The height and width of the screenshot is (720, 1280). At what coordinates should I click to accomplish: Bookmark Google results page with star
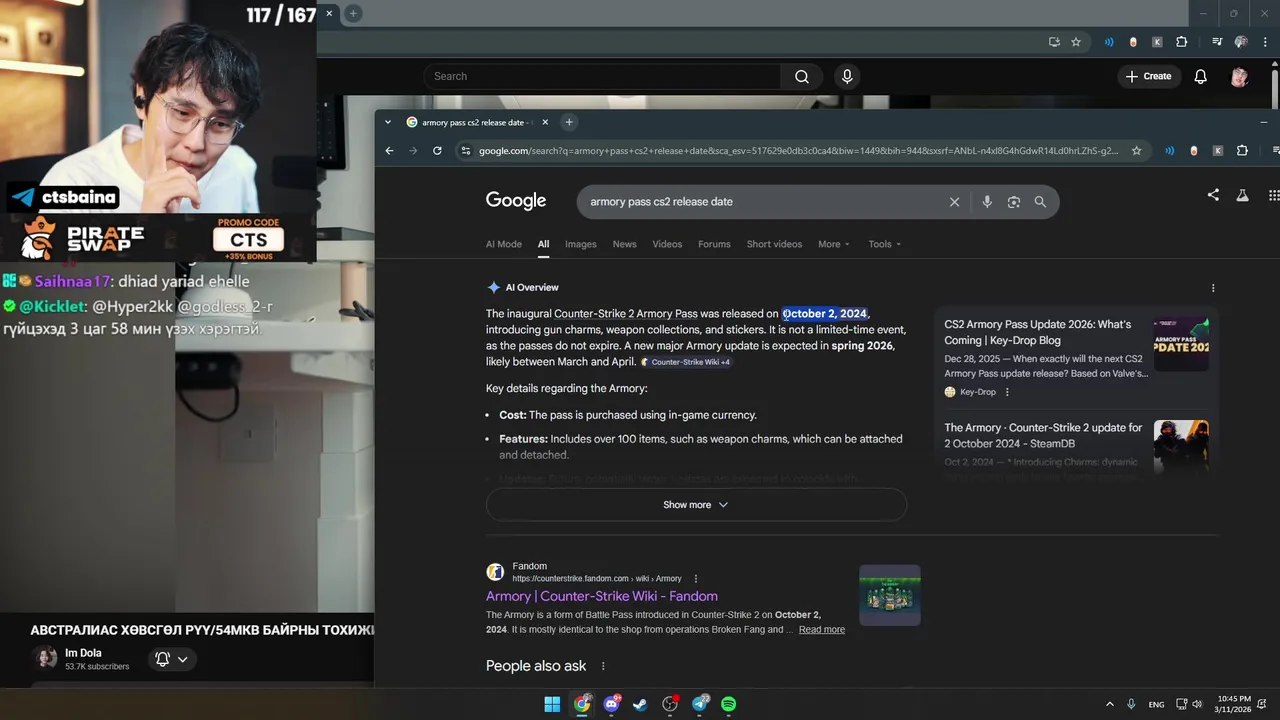[x=1136, y=151]
